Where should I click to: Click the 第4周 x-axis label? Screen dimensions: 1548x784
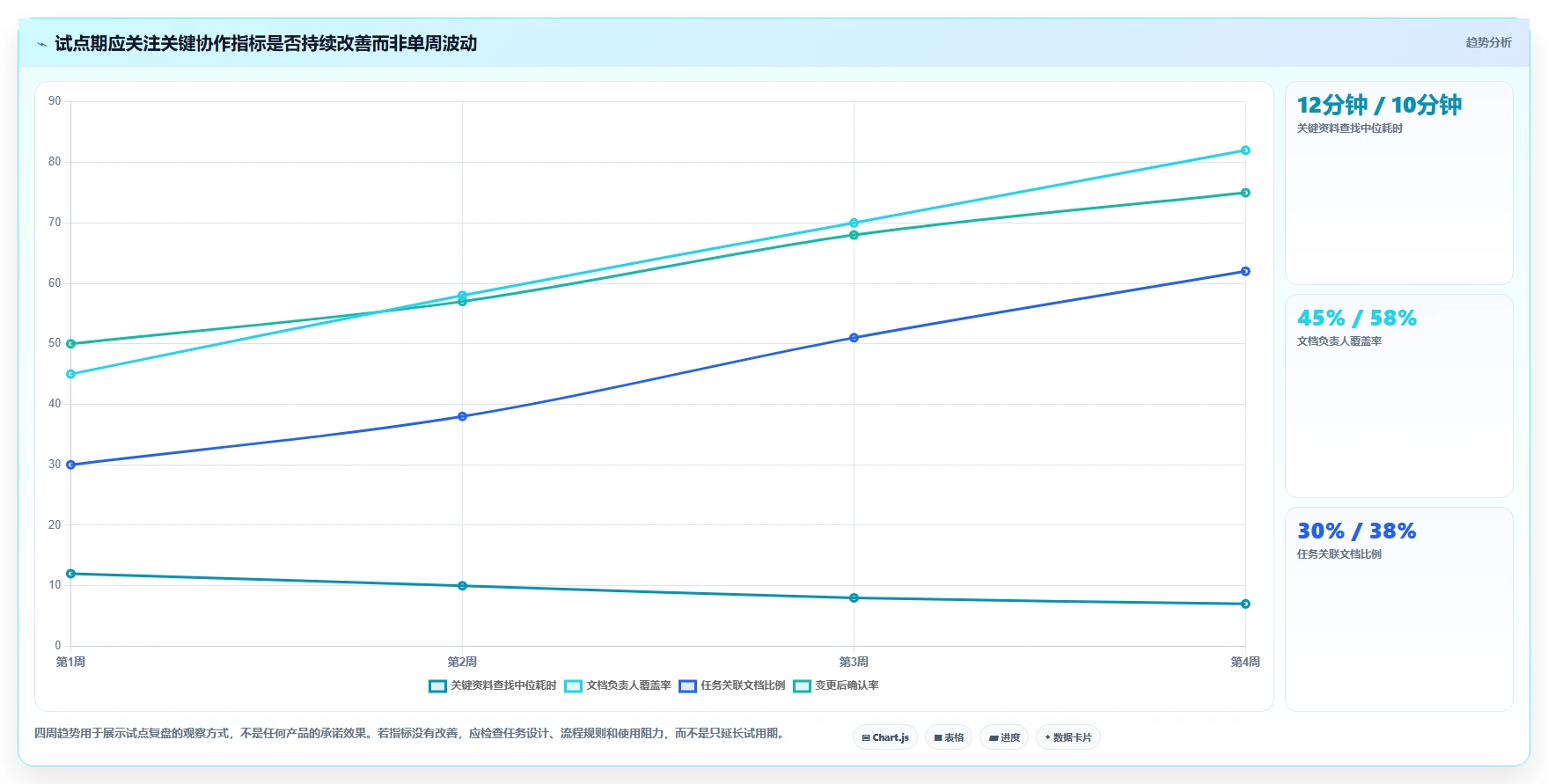click(x=1244, y=662)
